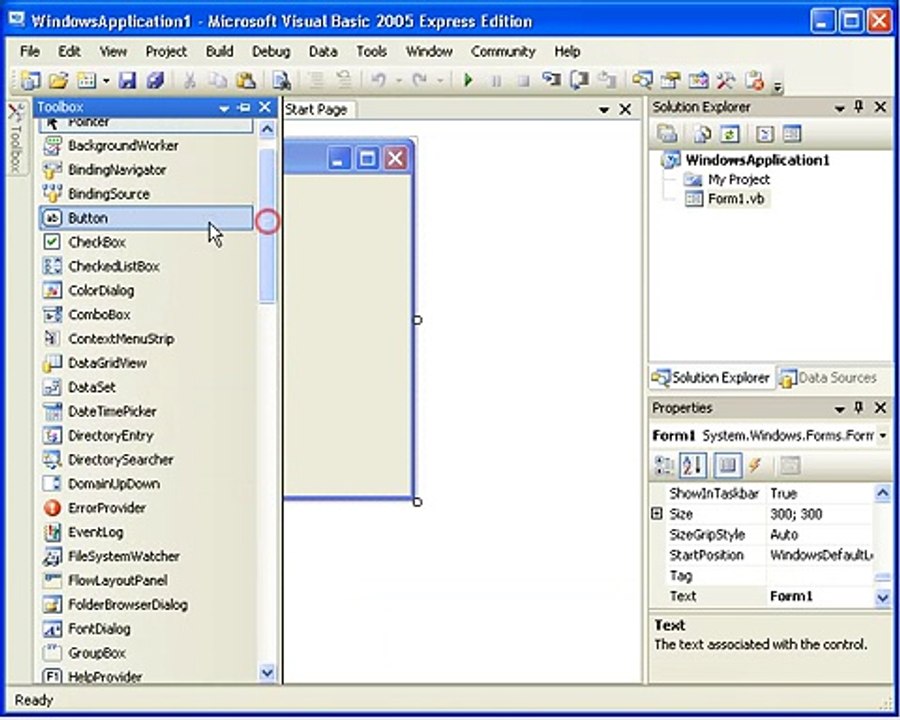Viewport: 900px width, 720px height.
Task: Open the Properties window position dropdown
Action: pos(839,409)
